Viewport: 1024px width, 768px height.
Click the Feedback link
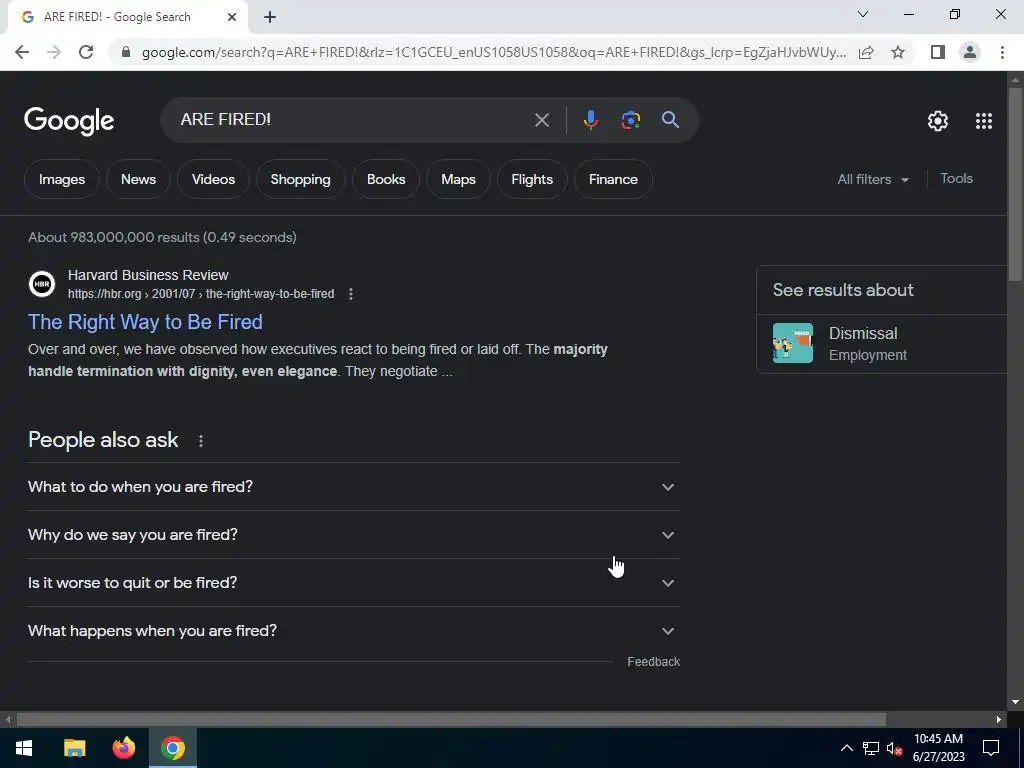pos(654,662)
